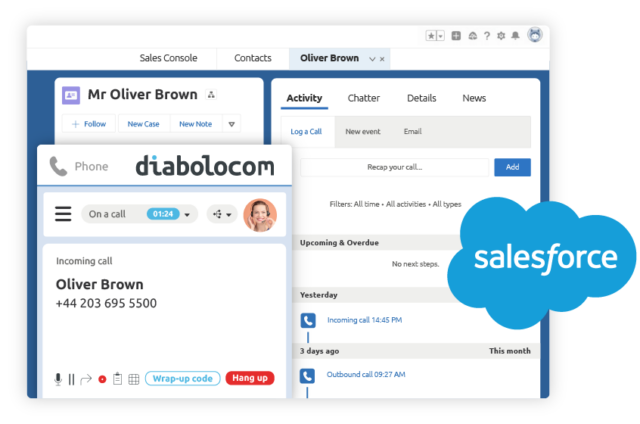Open the Details tab

(422, 98)
